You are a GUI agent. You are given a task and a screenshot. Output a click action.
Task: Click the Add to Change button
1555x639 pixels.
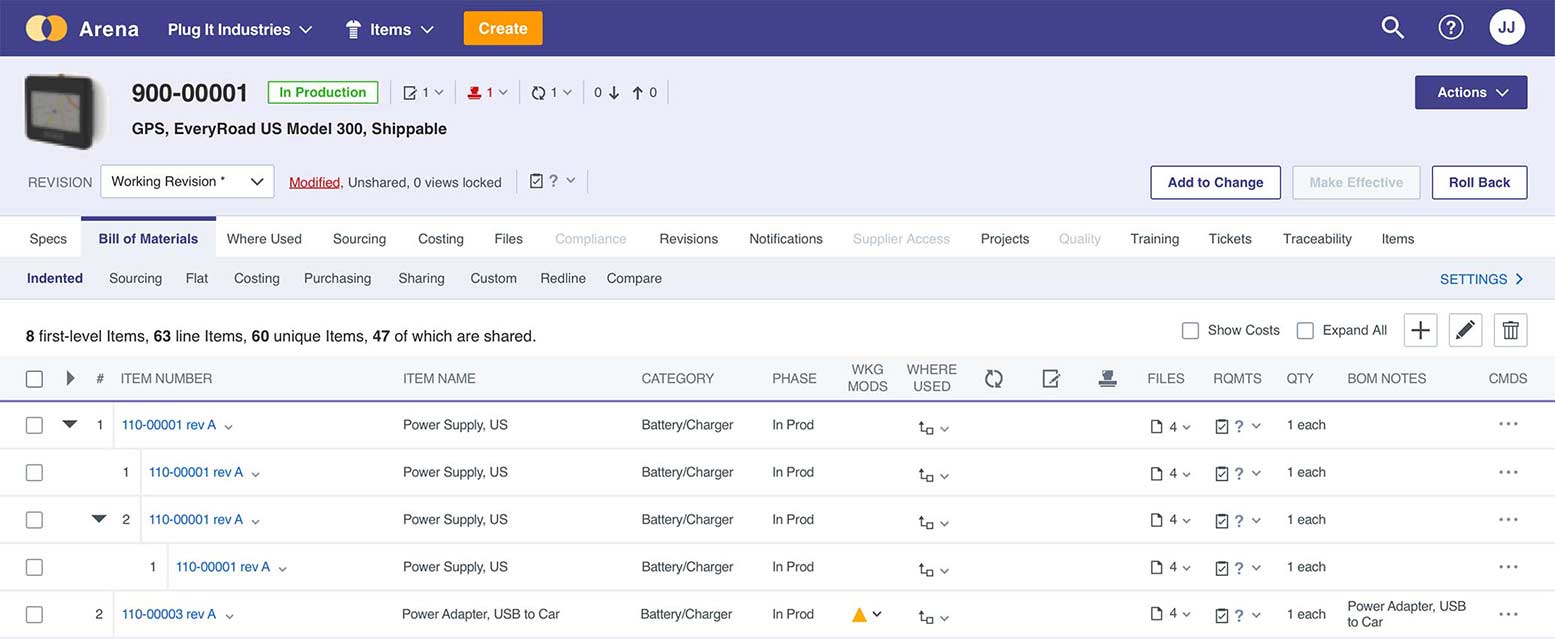point(1215,182)
